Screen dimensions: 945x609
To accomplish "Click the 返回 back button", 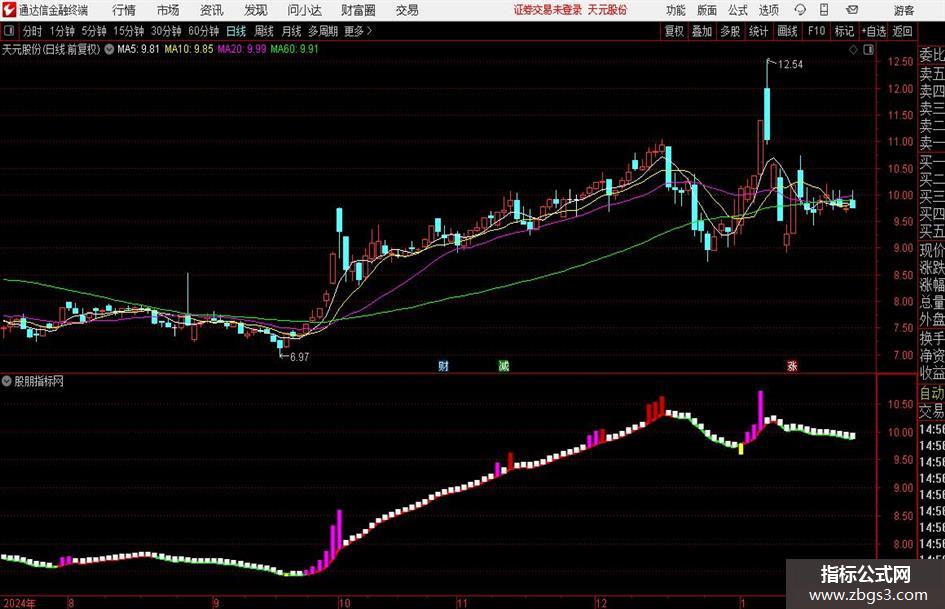I will [x=902, y=31].
